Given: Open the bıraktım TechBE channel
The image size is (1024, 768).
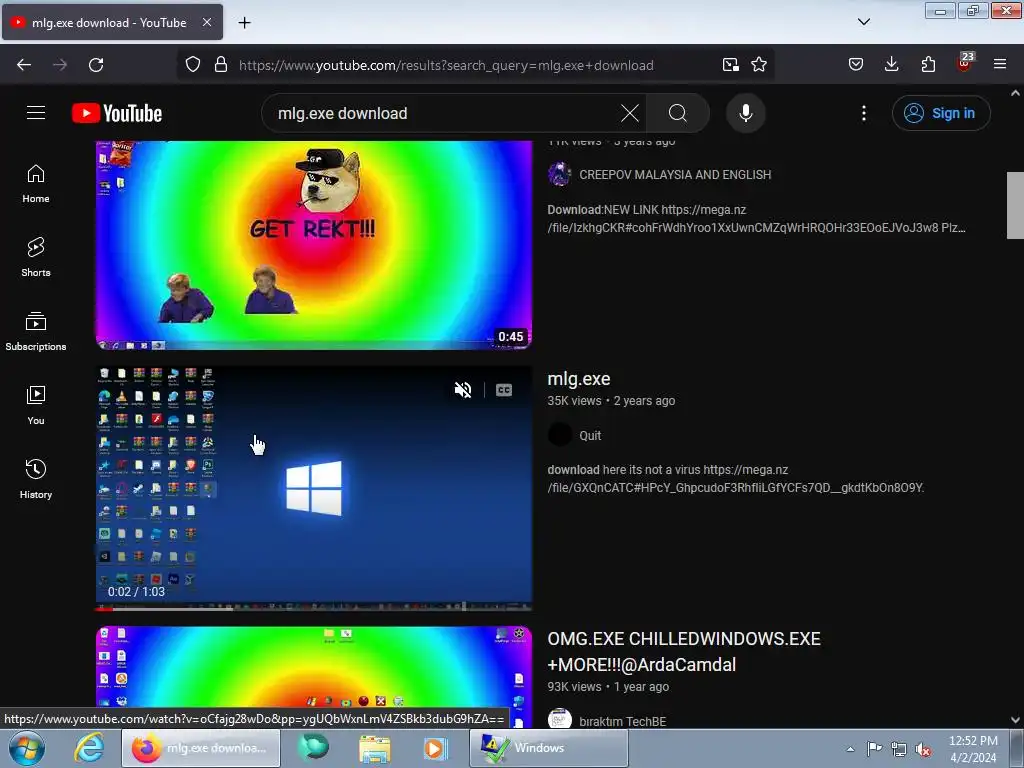Looking at the screenshot, I should [x=622, y=721].
